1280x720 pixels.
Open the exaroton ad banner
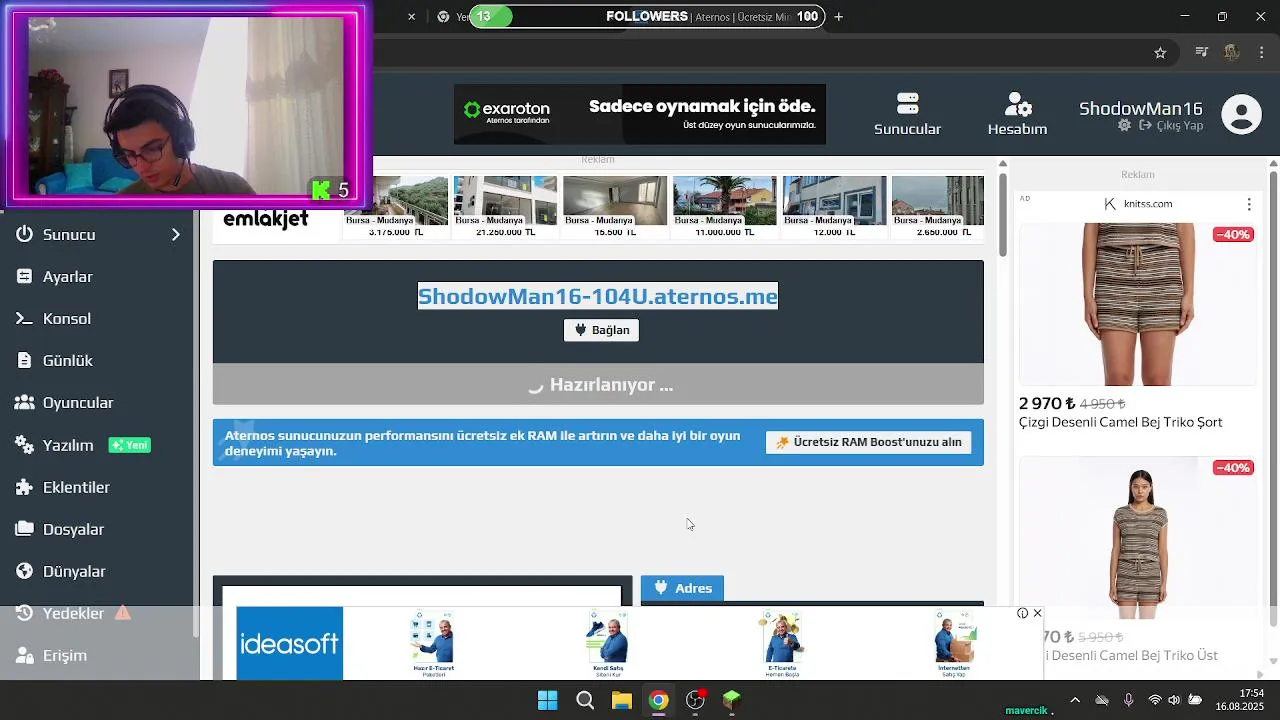[640, 114]
